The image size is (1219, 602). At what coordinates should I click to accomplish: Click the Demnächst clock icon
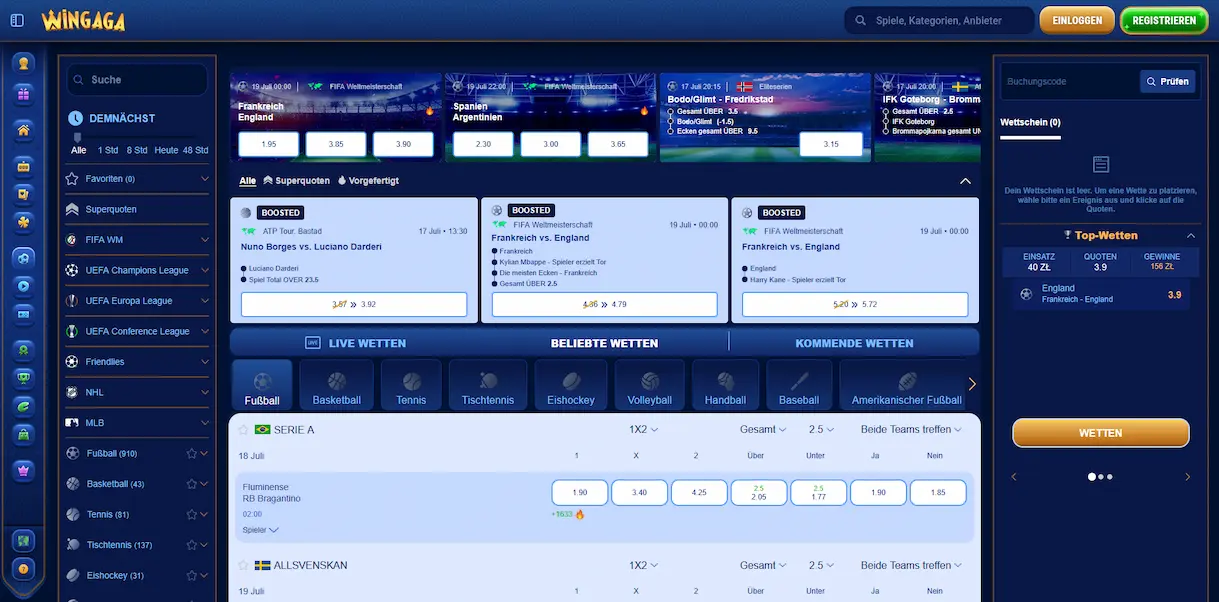(76, 118)
